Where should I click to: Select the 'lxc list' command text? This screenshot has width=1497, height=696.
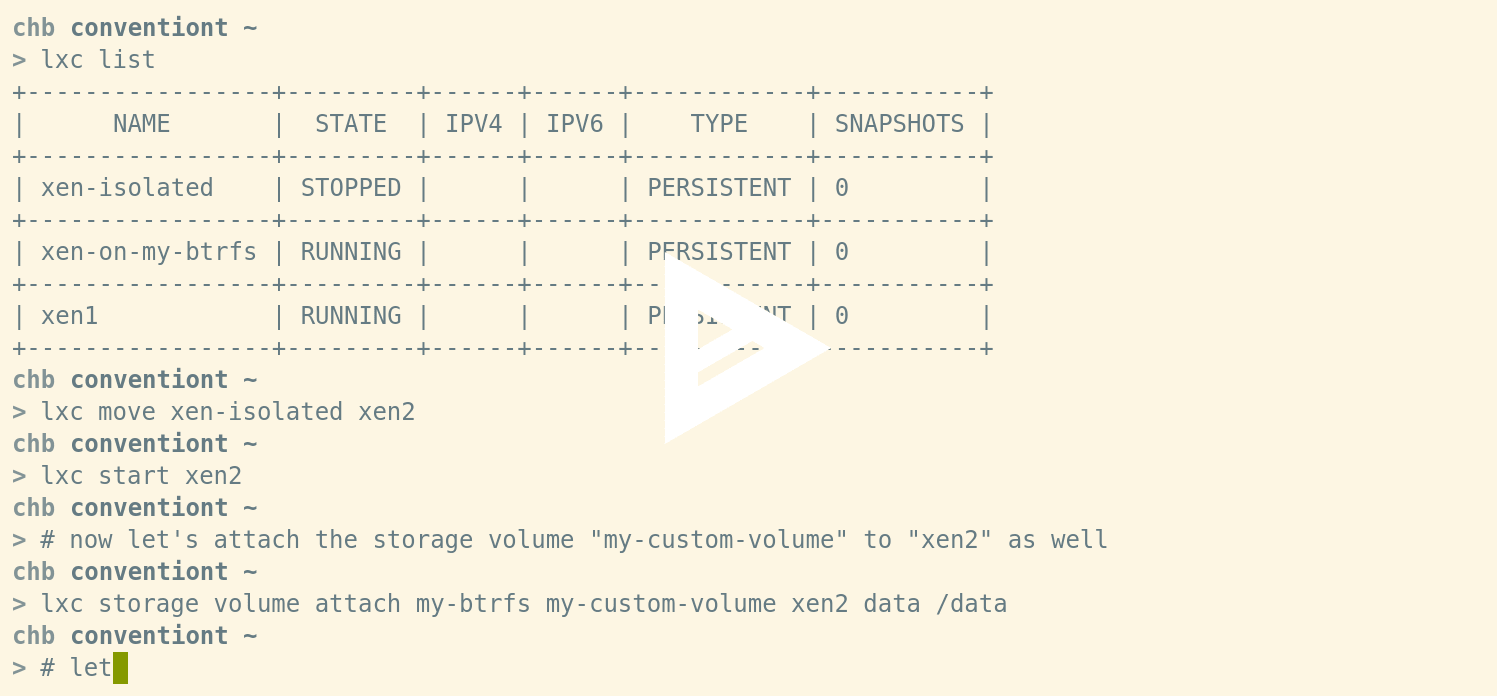pos(97,60)
